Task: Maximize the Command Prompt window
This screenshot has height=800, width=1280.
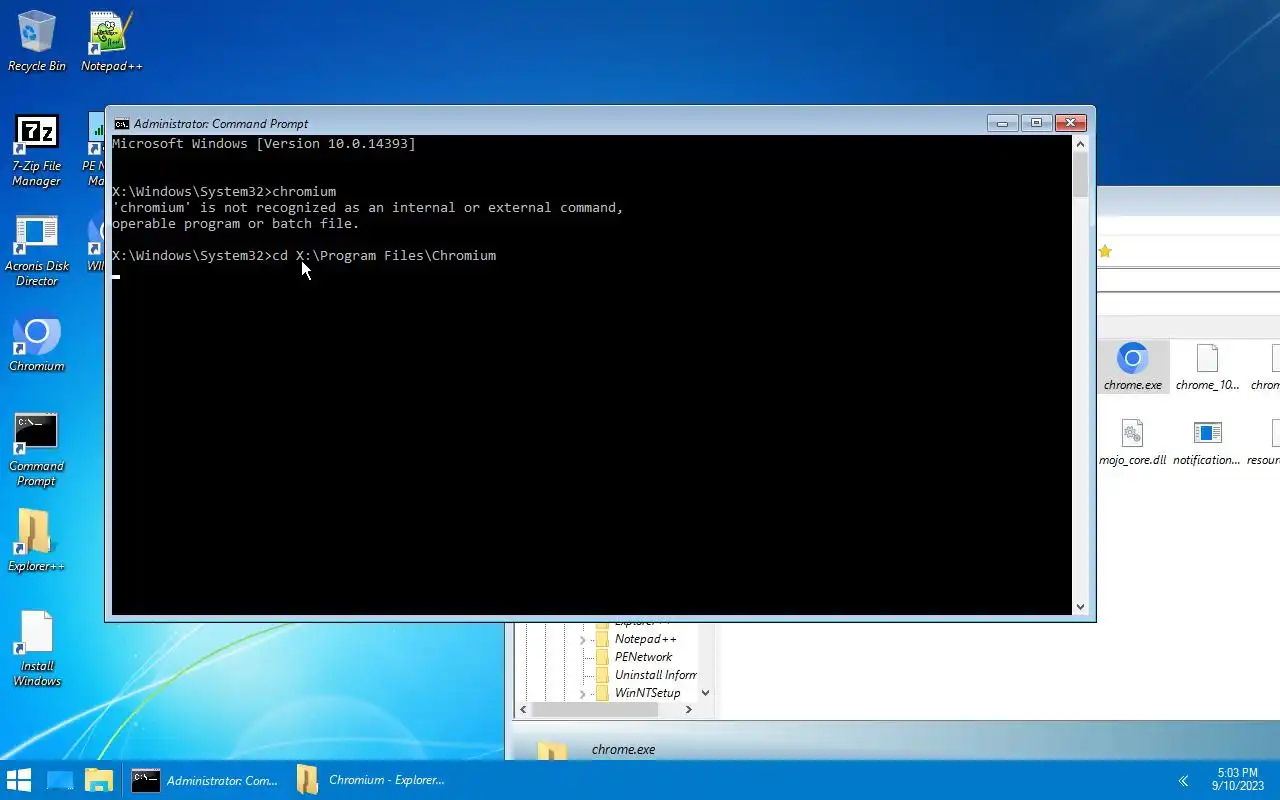Action: click(x=1036, y=123)
